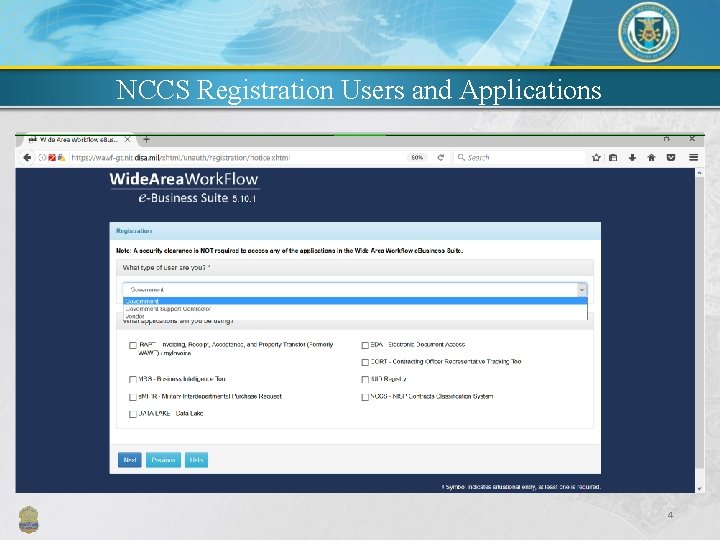Choose Vendor in the user type list
Viewport: 720px width, 540px height.
click(355, 316)
